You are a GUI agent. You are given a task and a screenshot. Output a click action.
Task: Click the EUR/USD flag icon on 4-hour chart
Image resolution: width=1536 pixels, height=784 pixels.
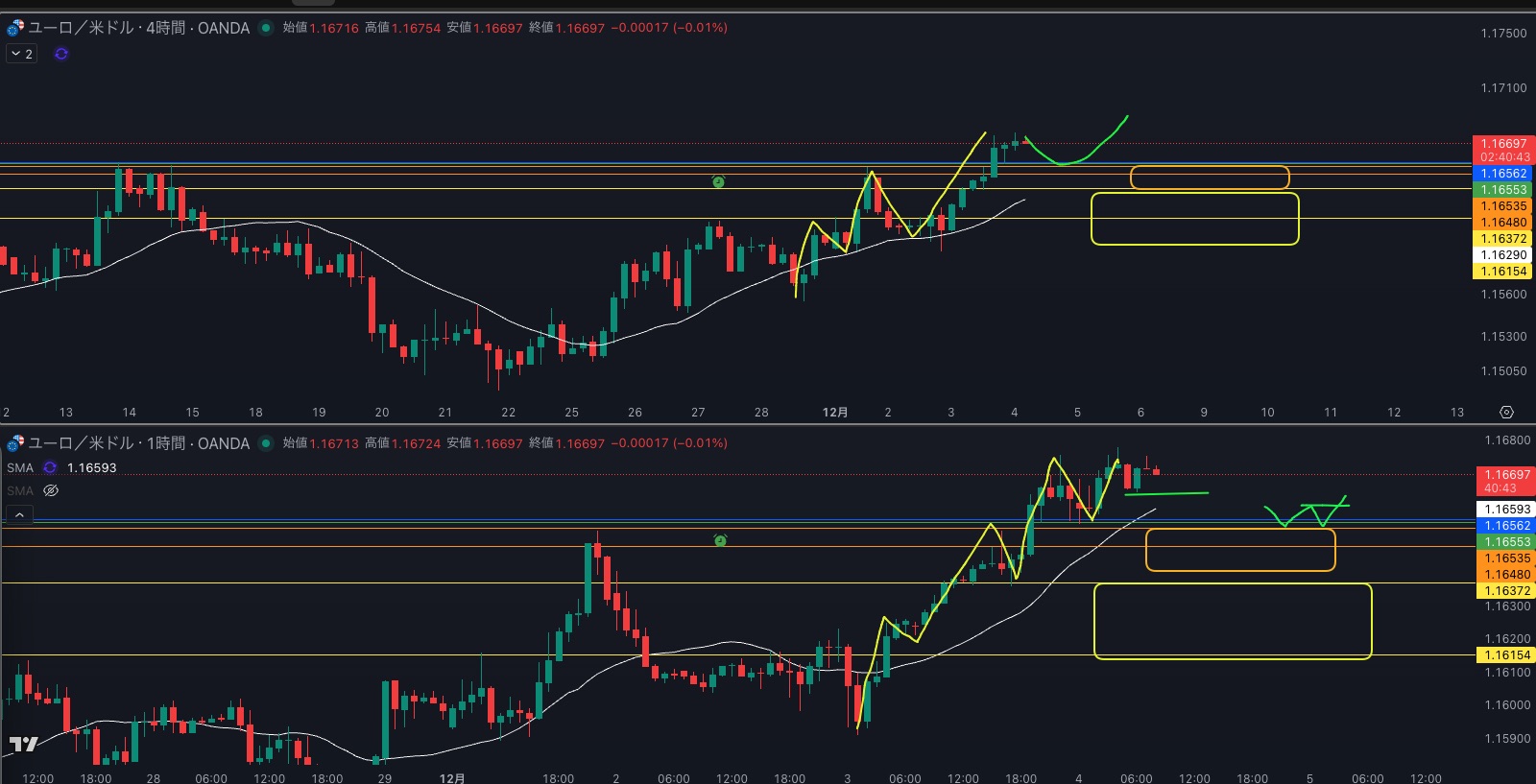point(15,28)
